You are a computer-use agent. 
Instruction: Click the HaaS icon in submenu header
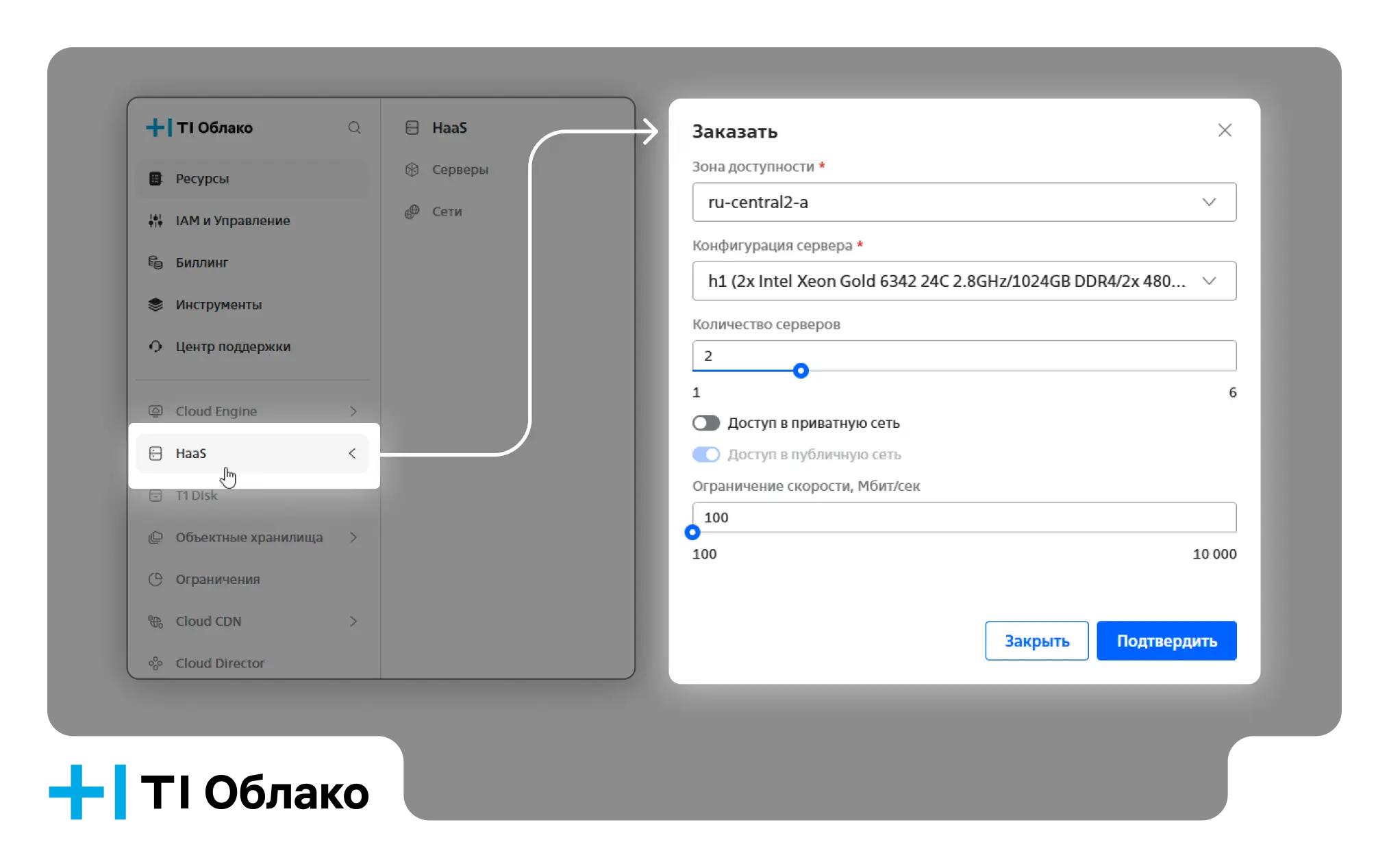coord(412,127)
